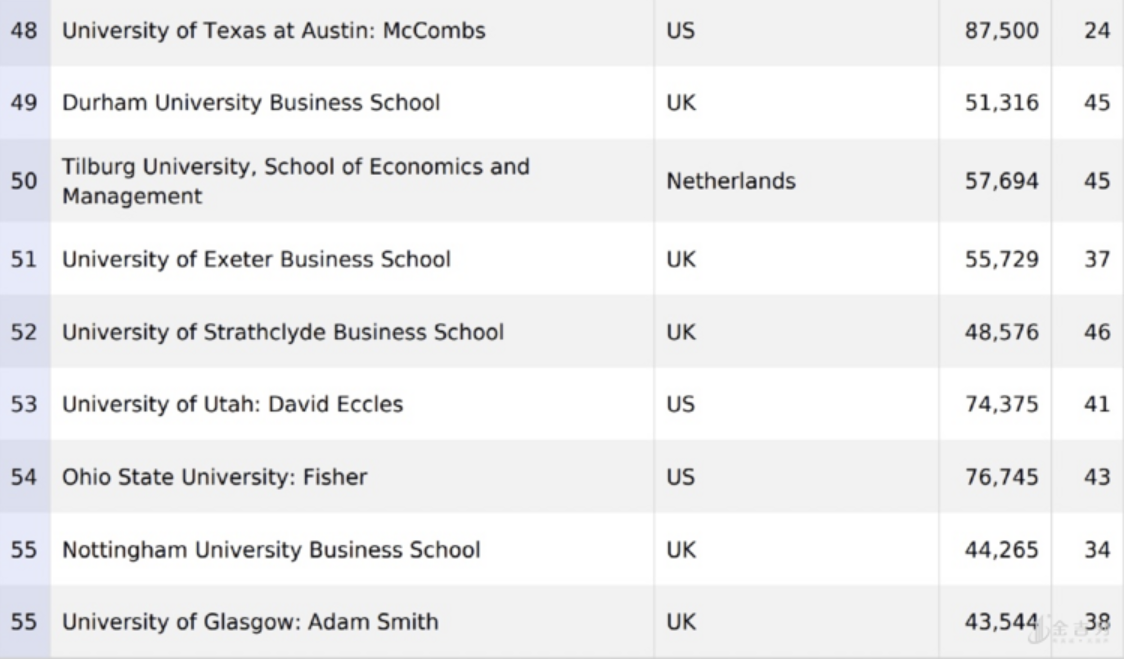Open Nottingham University Business School entry

(271, 549)
